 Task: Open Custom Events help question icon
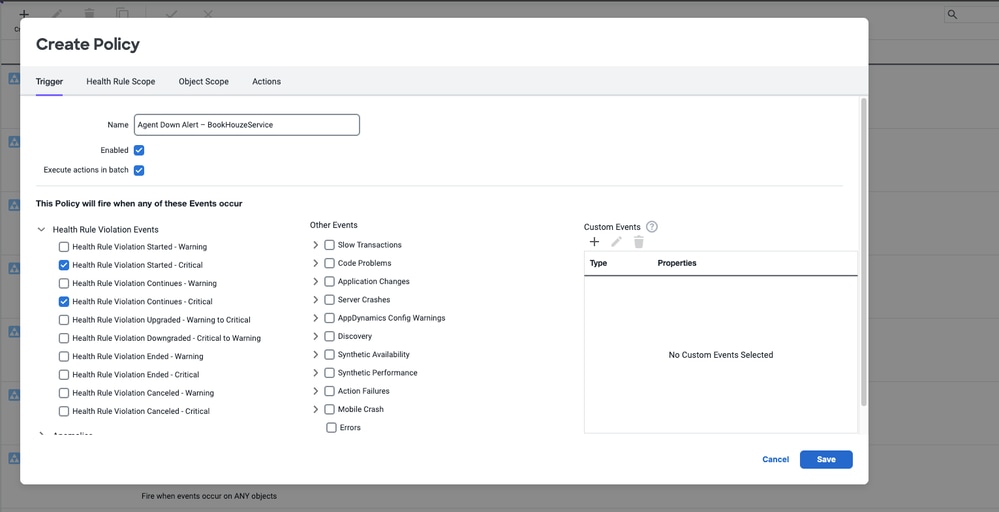click(x=652, y=227)
